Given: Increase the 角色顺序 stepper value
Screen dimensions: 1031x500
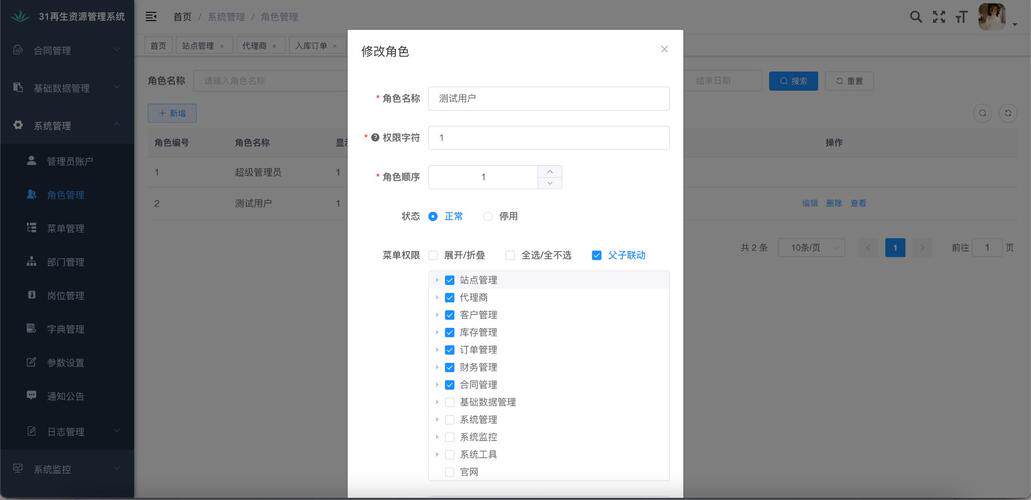Looking at the screenshot, I should click(550, 171).
